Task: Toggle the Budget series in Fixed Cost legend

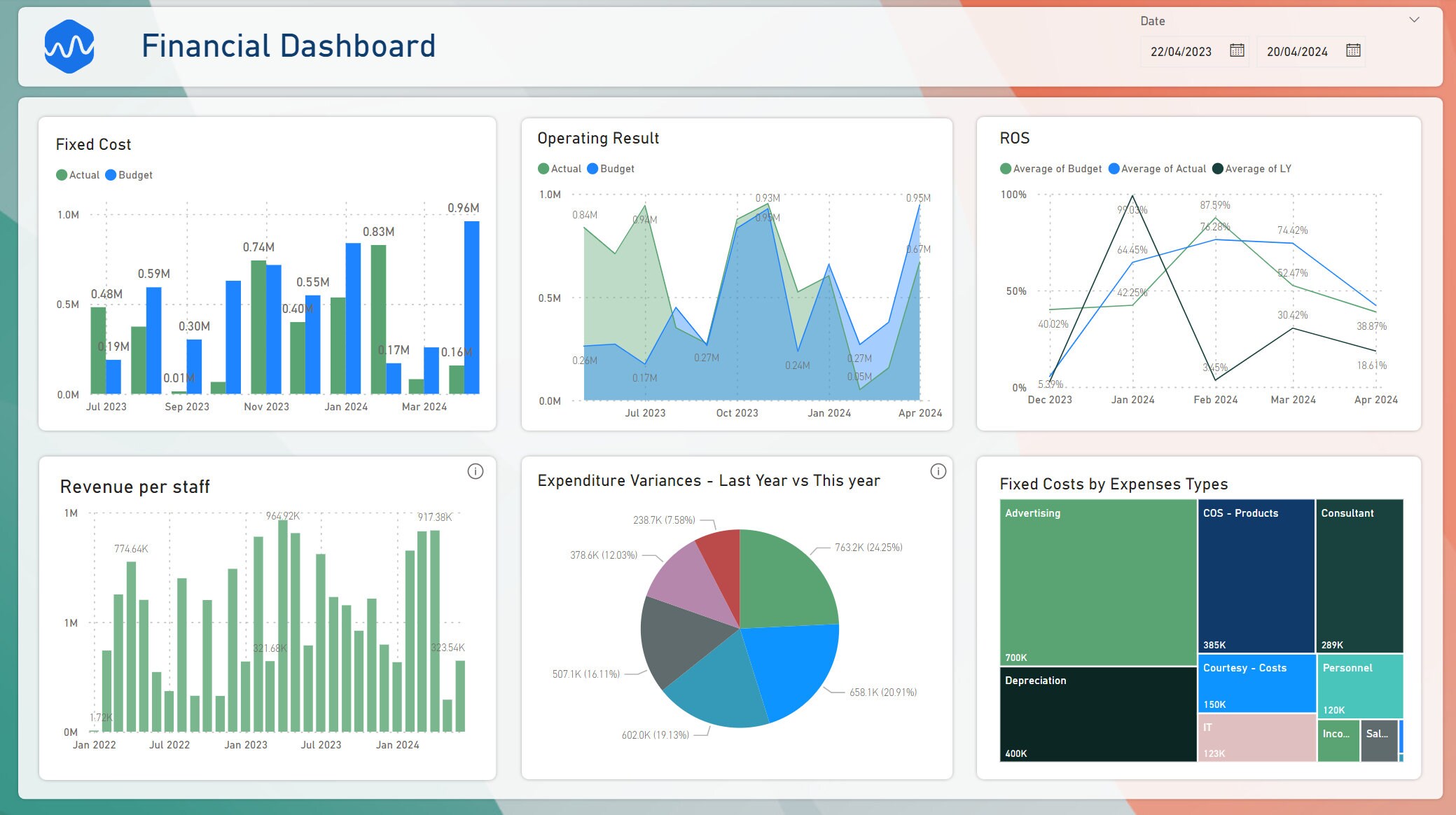Action: (x=110, y=174)
